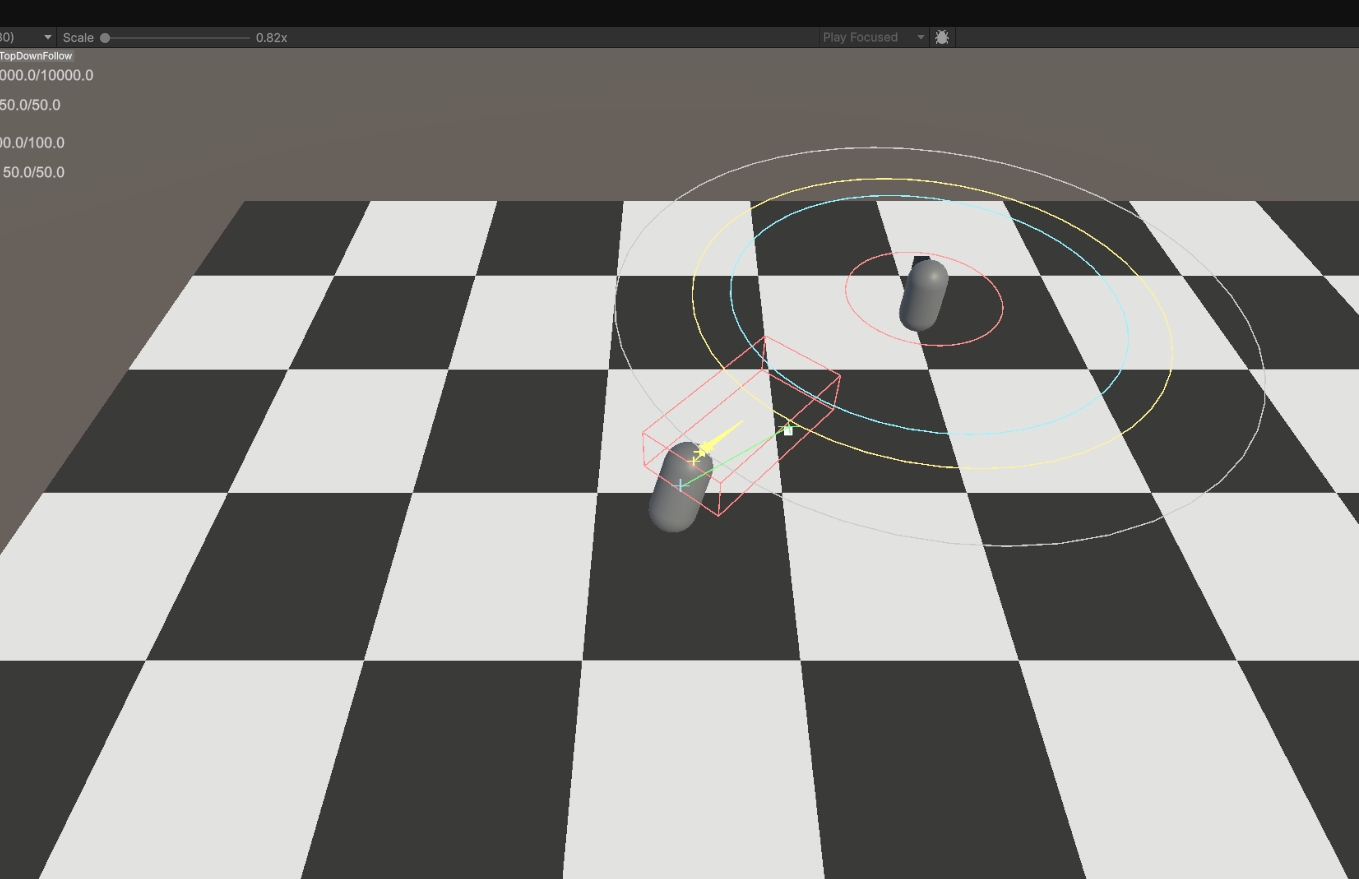Image resolution: width=1359 pixels, height=879 pixels.
Task: Click the 0.82x scale value
Action: pos(271,37)
